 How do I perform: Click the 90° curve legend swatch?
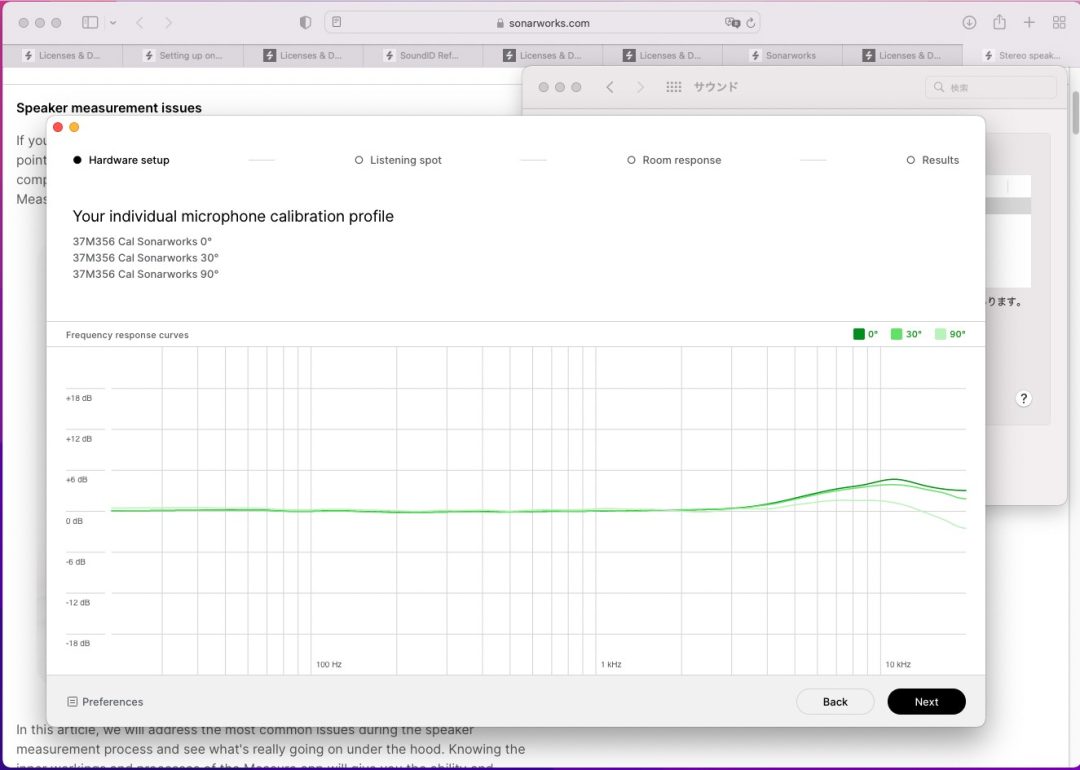pyautogui.click(x=940, y=334)
